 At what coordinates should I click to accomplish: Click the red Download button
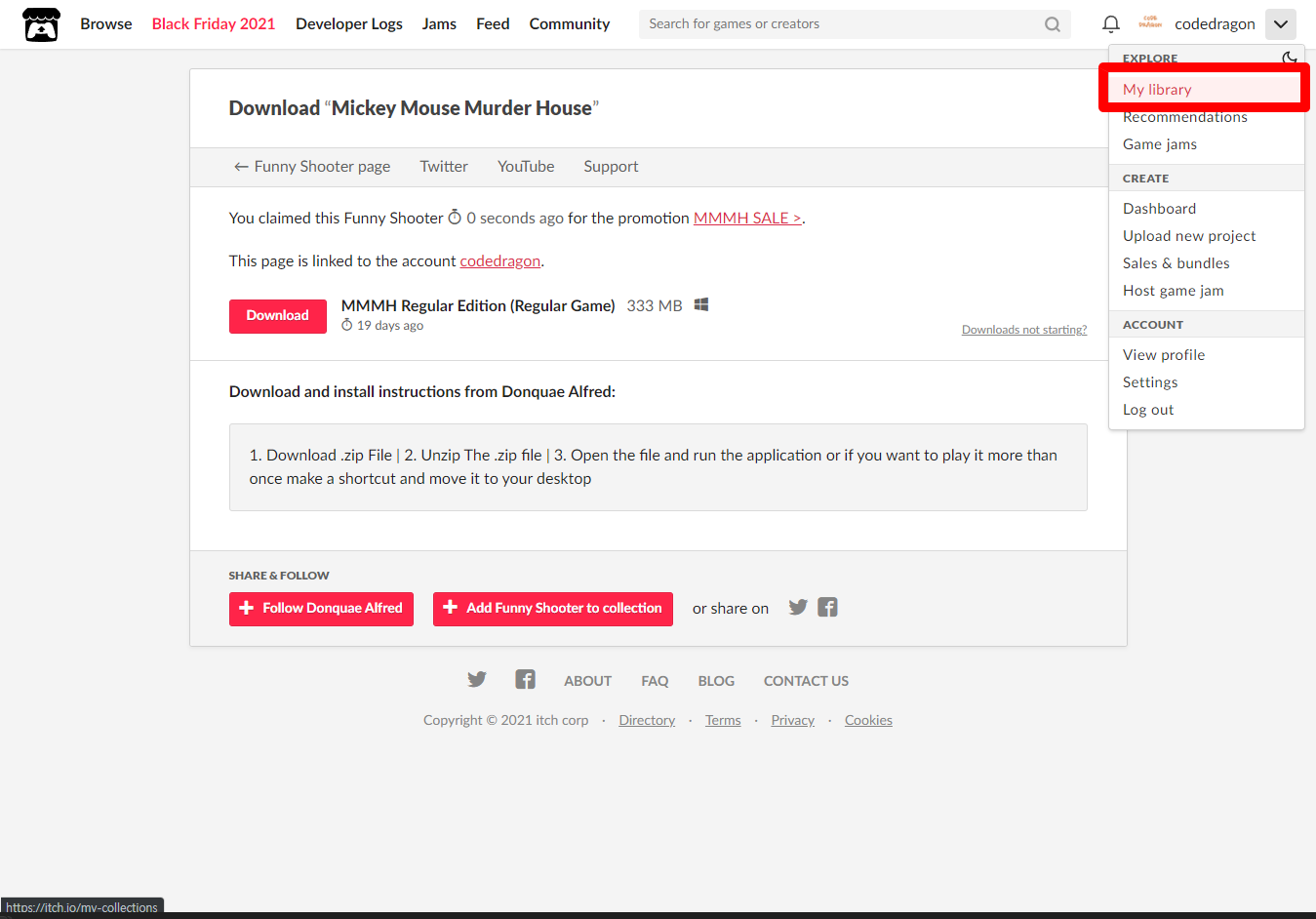[278, 316]
